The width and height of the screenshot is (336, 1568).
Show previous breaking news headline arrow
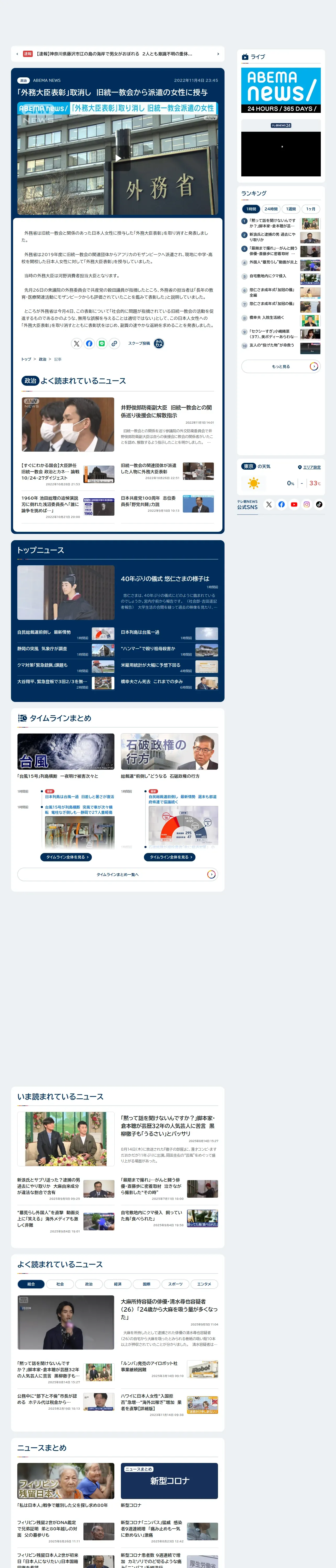(x=17, y=54)
